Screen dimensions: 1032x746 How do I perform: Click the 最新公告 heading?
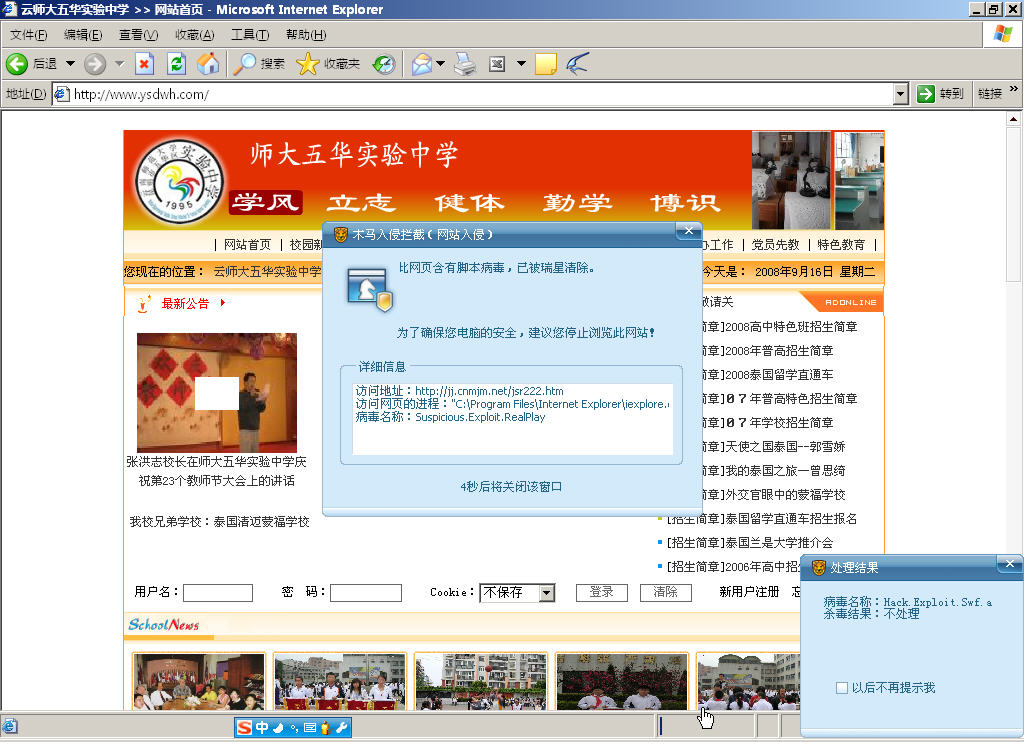pyautogui.click(x=185, y=304)
